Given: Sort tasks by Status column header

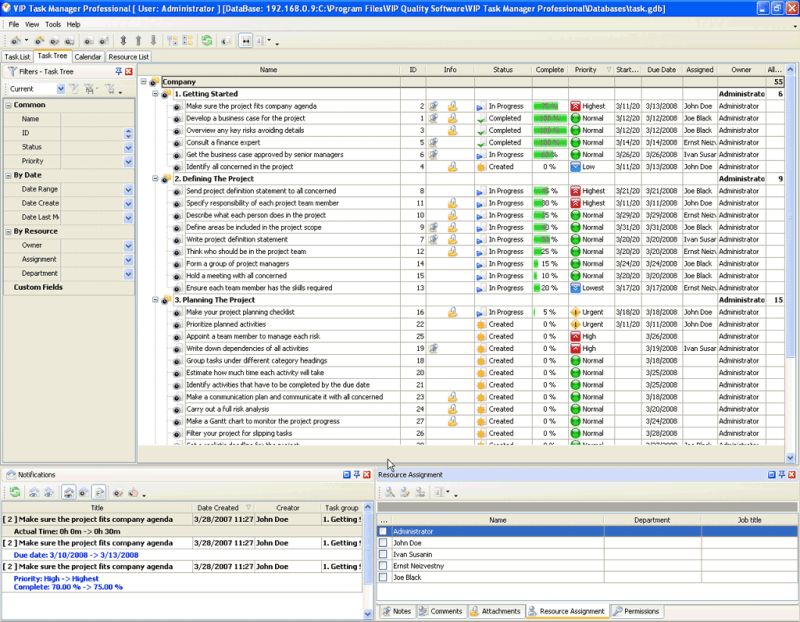Looking at the screenshot, I should (503, 69).
